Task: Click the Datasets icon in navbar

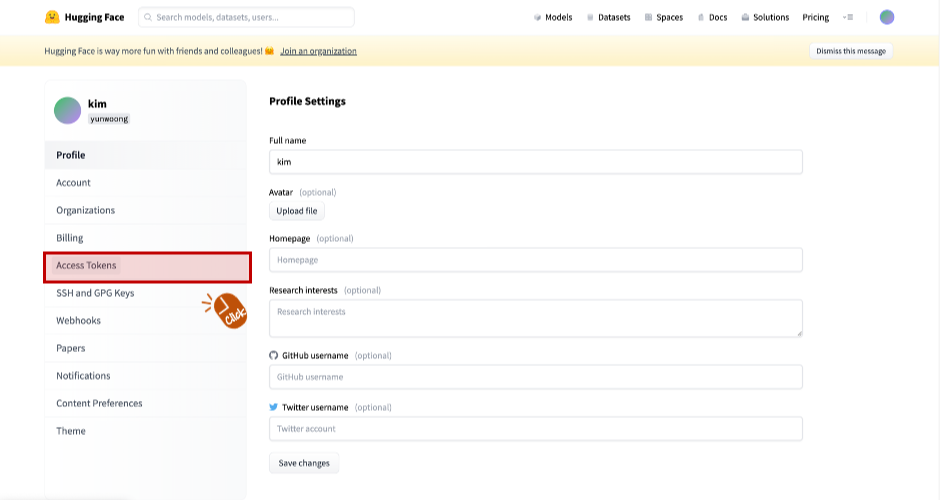Action: pyautogui.click(x=590, y=17)
